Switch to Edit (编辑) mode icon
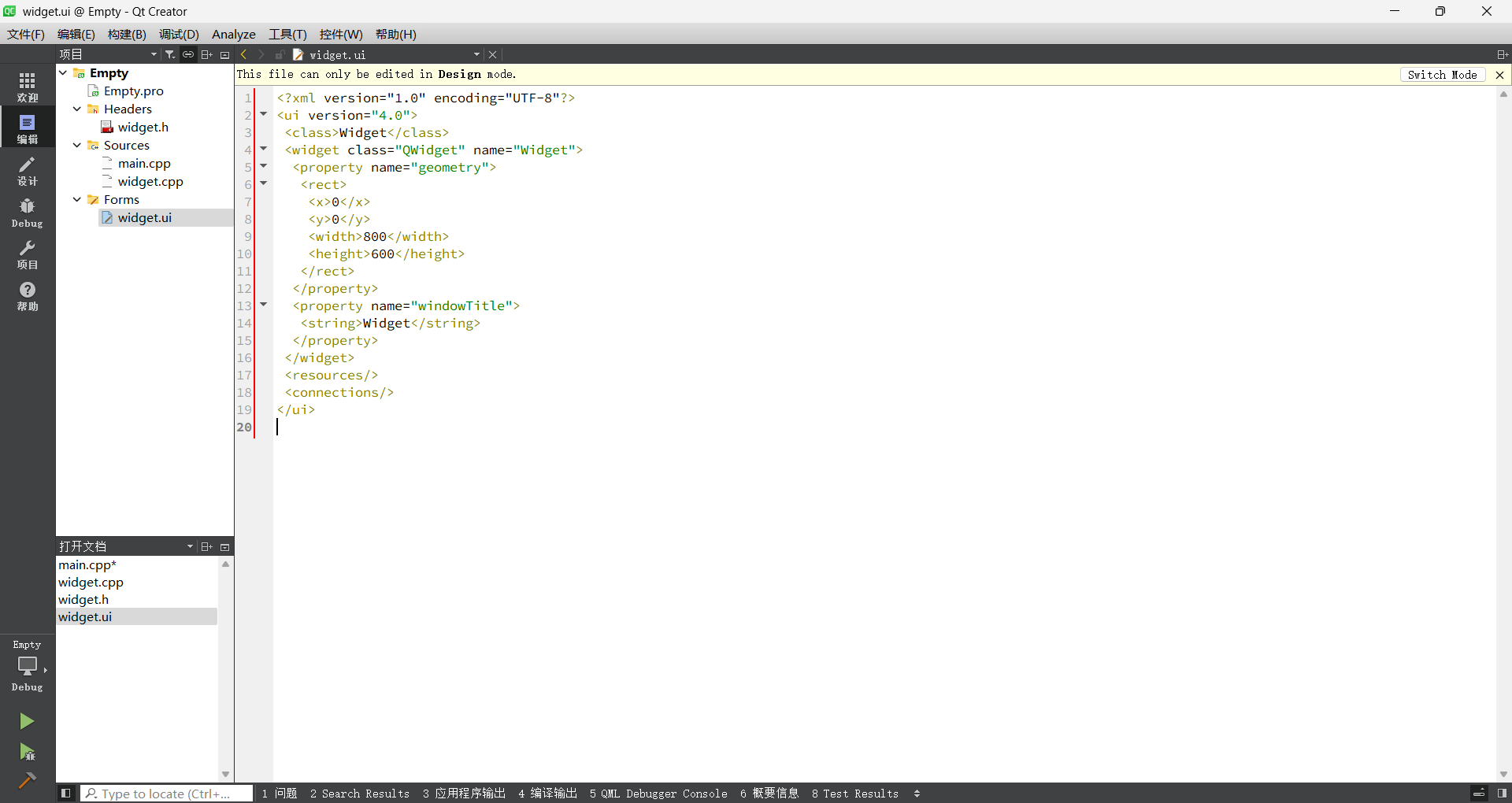Screen dimensions: 1512x803 click(28, 128)
